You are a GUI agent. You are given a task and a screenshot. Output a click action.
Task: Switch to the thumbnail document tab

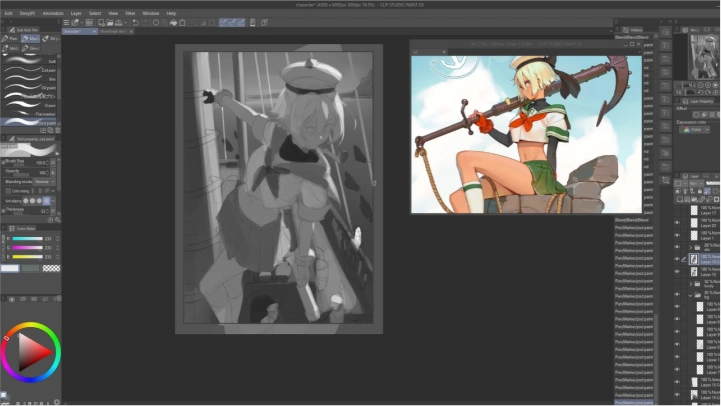pyautogui.click(x=113, y=31)
